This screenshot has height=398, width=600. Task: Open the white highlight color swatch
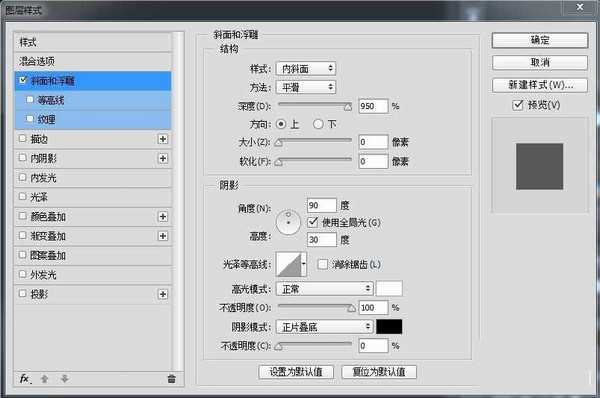point(389,289)
